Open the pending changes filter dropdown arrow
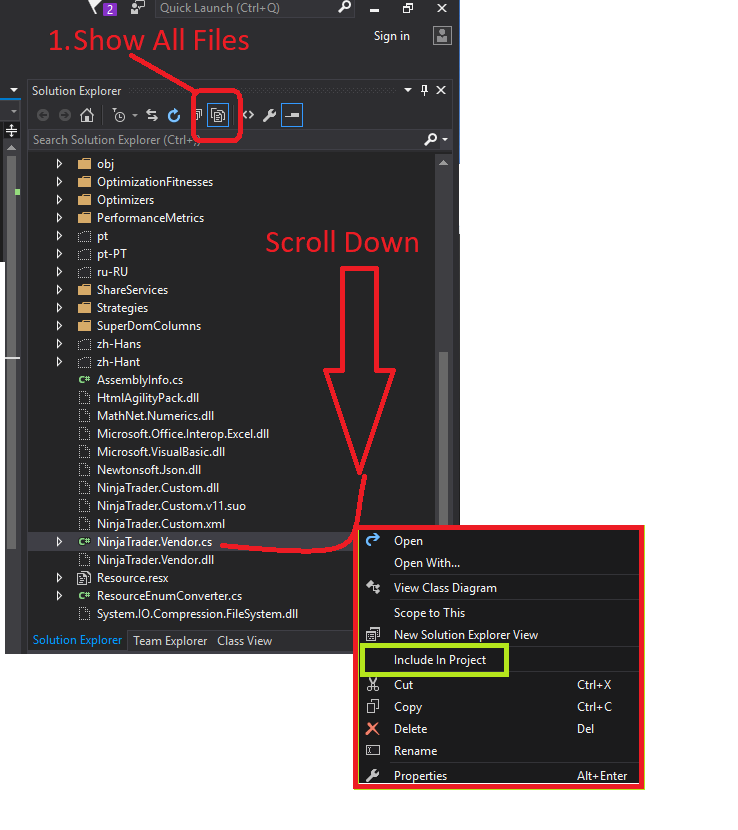 tap(135, 115)
